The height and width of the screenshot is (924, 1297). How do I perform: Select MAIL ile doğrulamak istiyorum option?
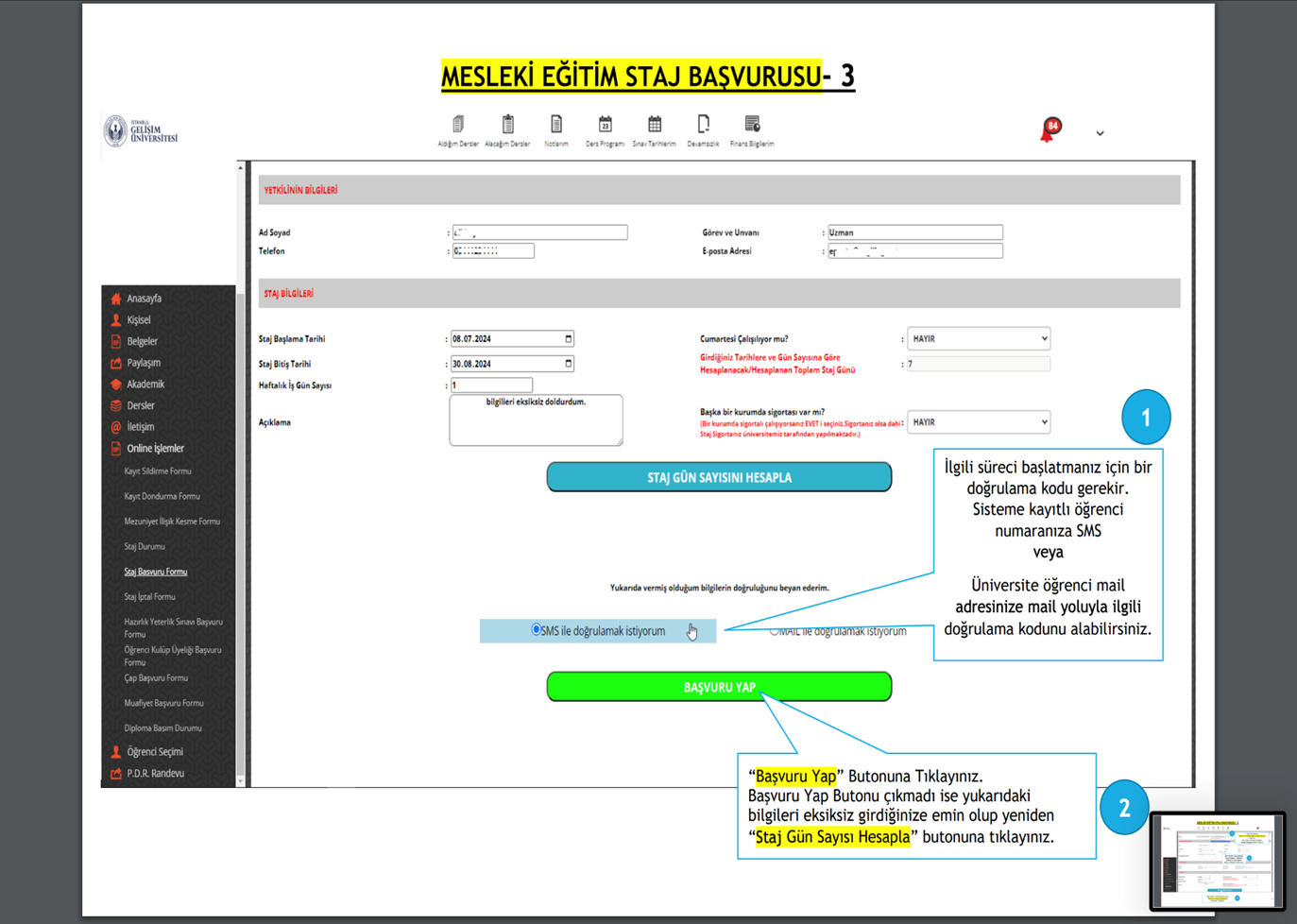coord(775,631)
